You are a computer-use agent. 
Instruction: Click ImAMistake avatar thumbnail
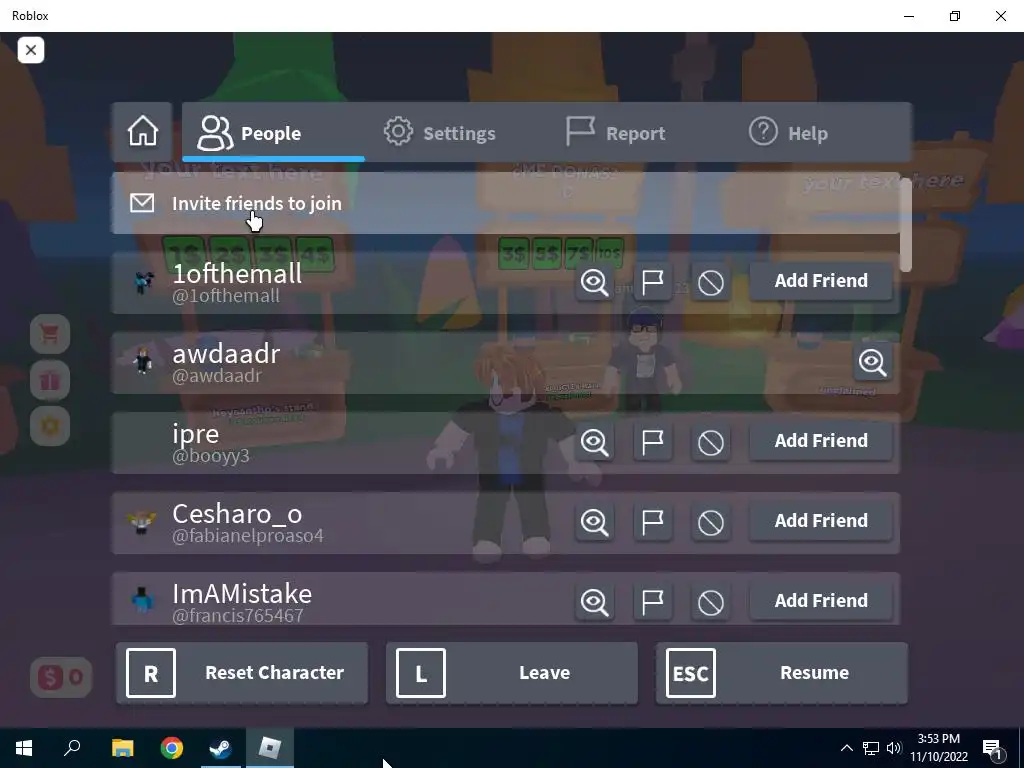click(x=142, y=600)
